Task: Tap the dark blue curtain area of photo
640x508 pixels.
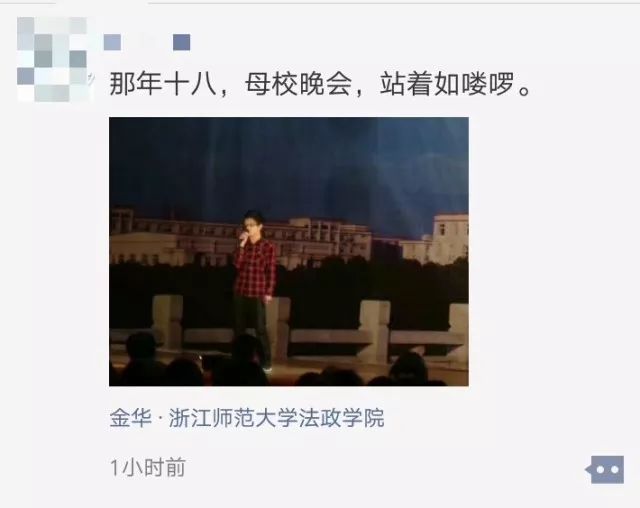Action: pos(289,163)
